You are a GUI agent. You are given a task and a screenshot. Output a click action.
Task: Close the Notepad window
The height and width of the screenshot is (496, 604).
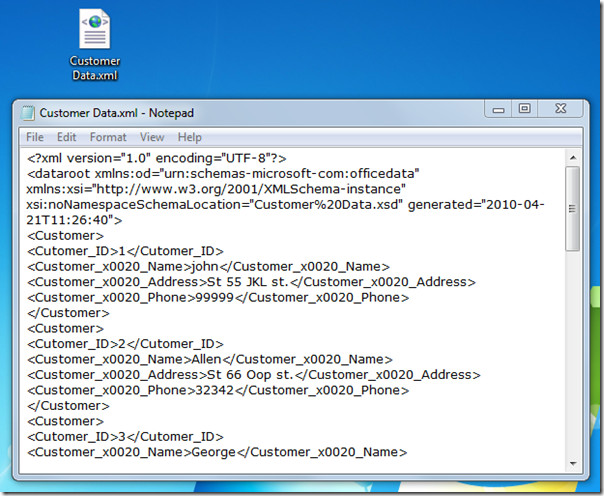point(560,109)
